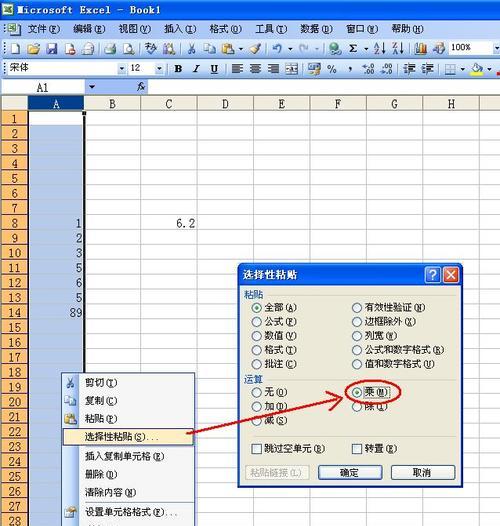Toggle underline formatting

214,69
